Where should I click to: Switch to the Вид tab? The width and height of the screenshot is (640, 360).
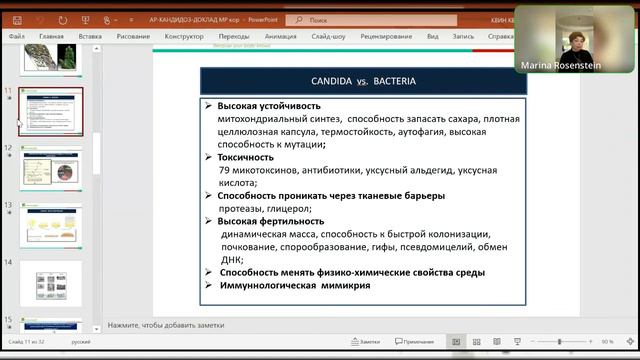[x=433, y=36]
